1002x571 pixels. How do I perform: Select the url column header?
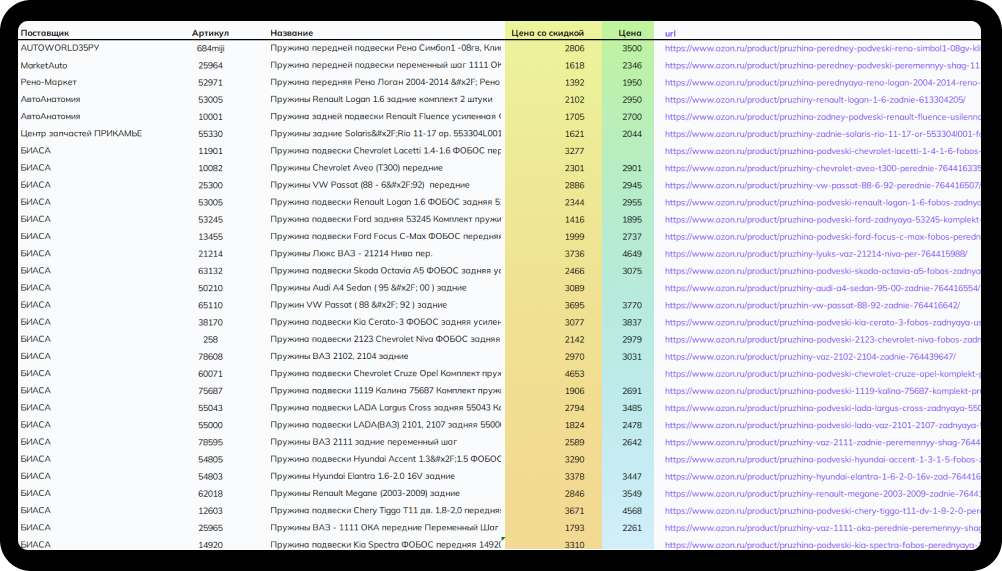(670, 33)
